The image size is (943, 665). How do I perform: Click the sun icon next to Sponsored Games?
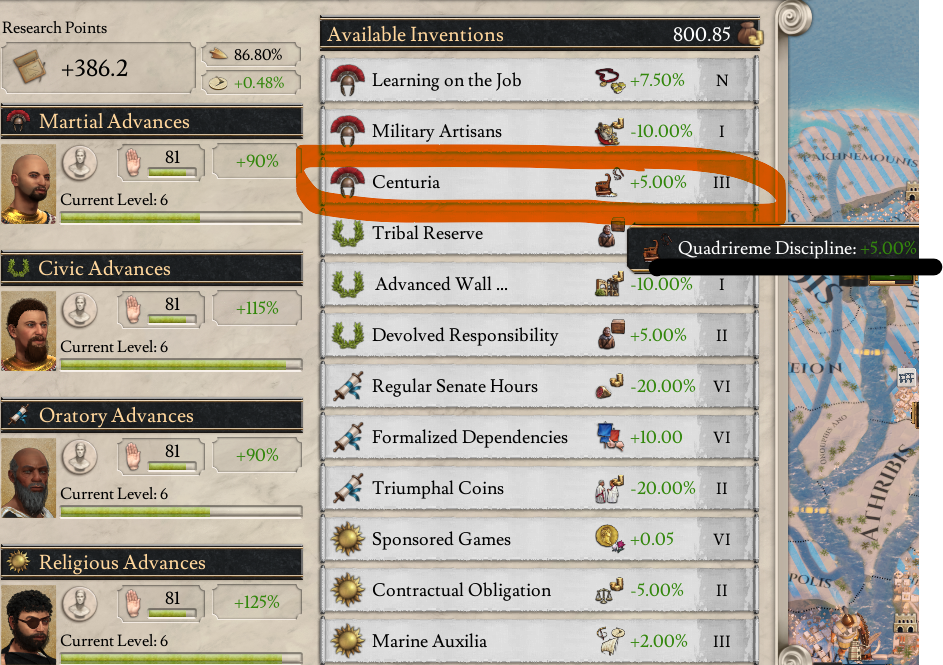(x=347, y=539)
